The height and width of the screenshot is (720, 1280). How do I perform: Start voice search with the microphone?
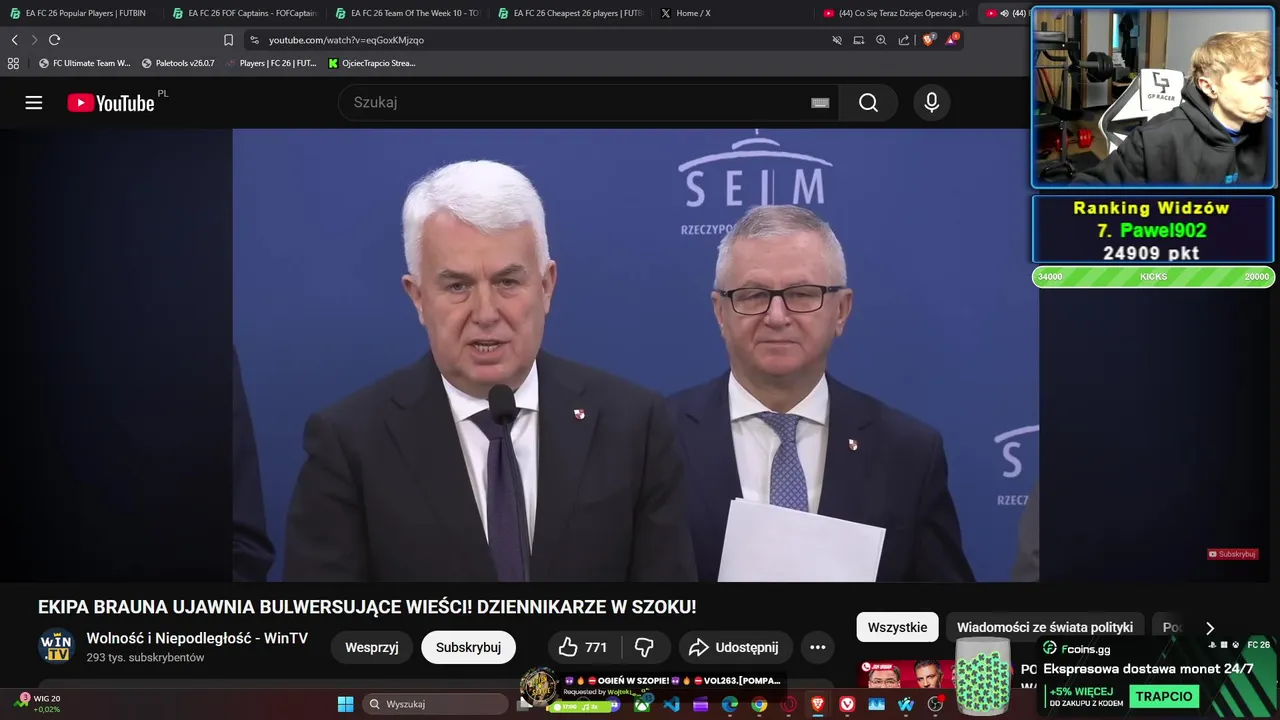coord(932,102)
